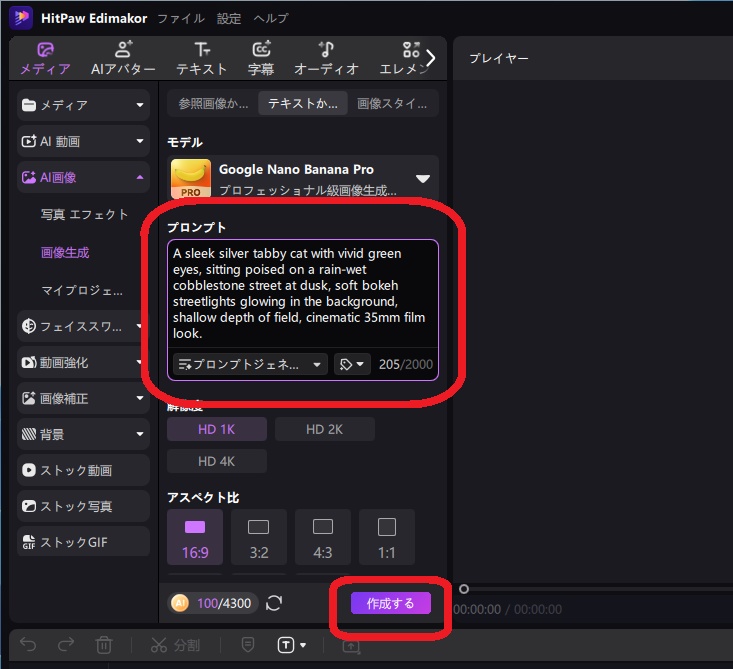Click the Undo arrow in timeline toolbar
Image resolution: width=733 pixels, height=669 pixels.
(28, 645)
